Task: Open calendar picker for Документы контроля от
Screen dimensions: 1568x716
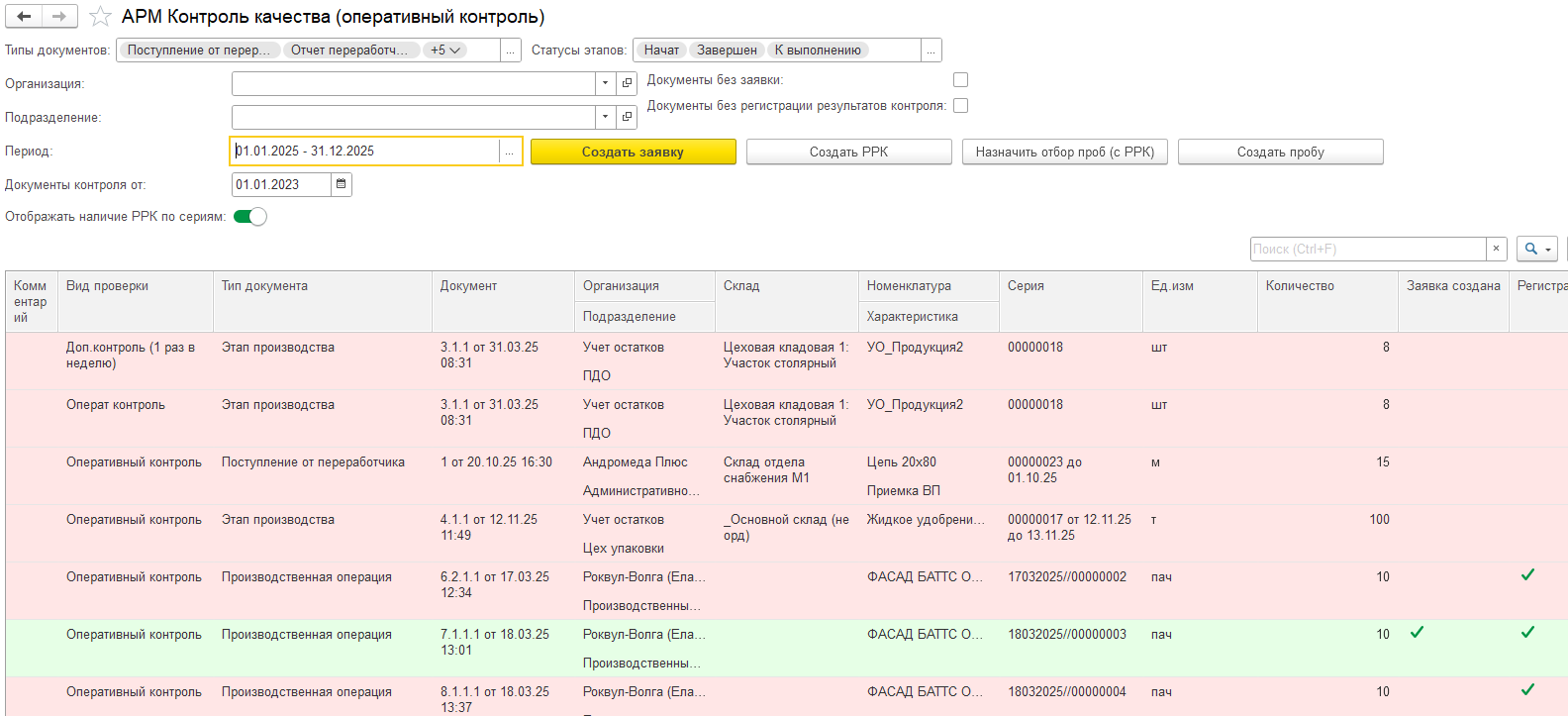Action: 342,184
